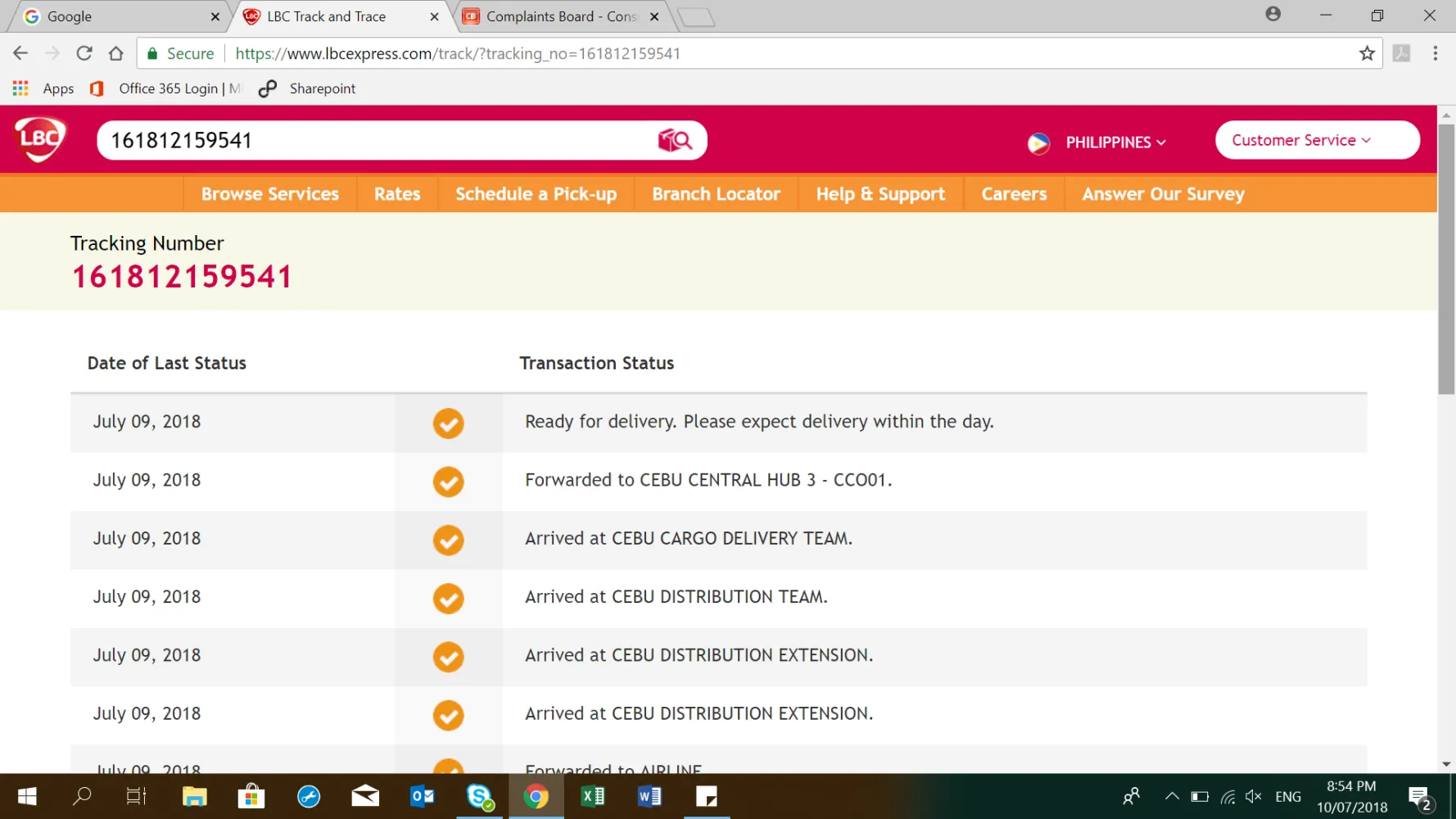1456x819 pixels.
Task: Click the battery tray icon
Action: click(1200, 796)
